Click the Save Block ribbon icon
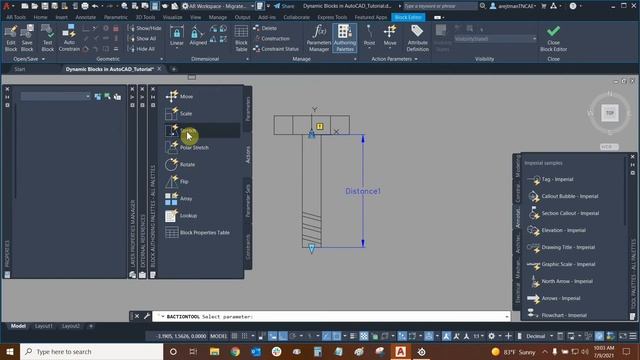The image size is (640, 360). pos(27,38)
